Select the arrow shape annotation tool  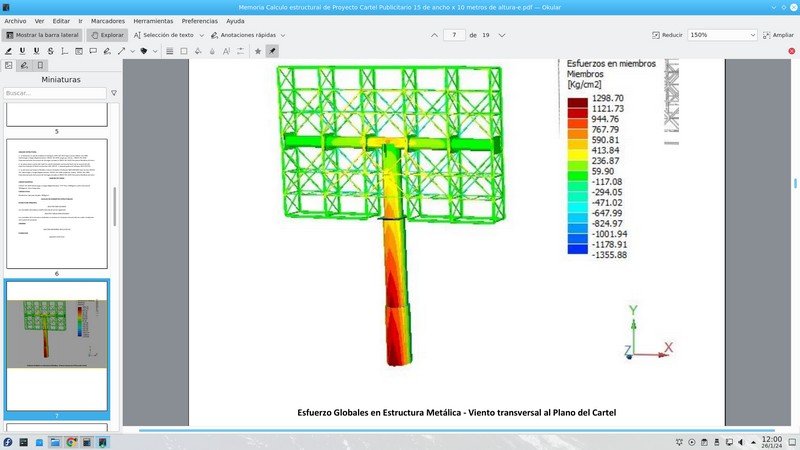click(x=121, y=51)
